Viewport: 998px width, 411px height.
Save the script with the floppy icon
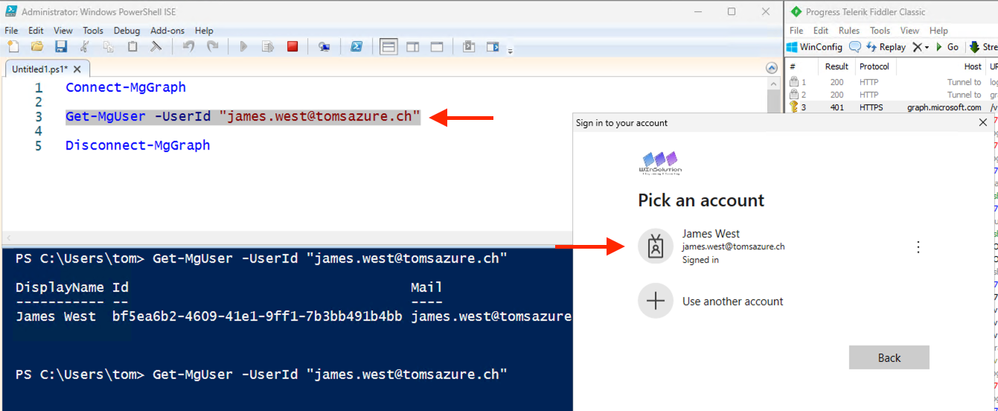[x=60, y=46]
